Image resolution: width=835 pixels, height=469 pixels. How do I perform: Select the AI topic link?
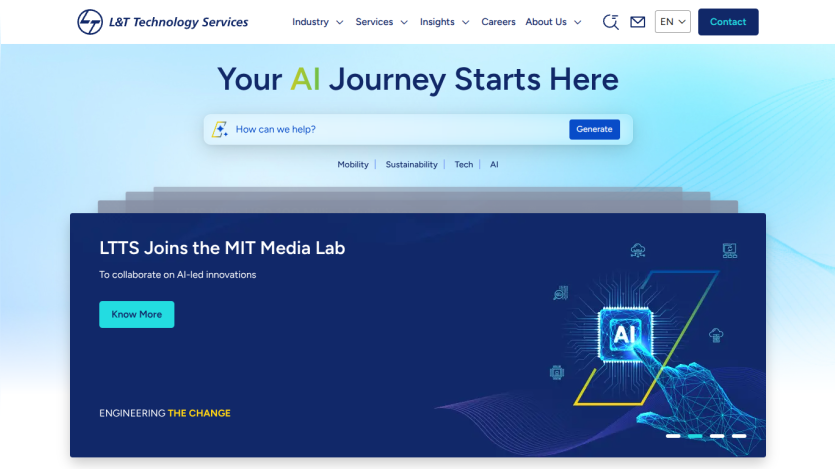(x=494, y=164)
